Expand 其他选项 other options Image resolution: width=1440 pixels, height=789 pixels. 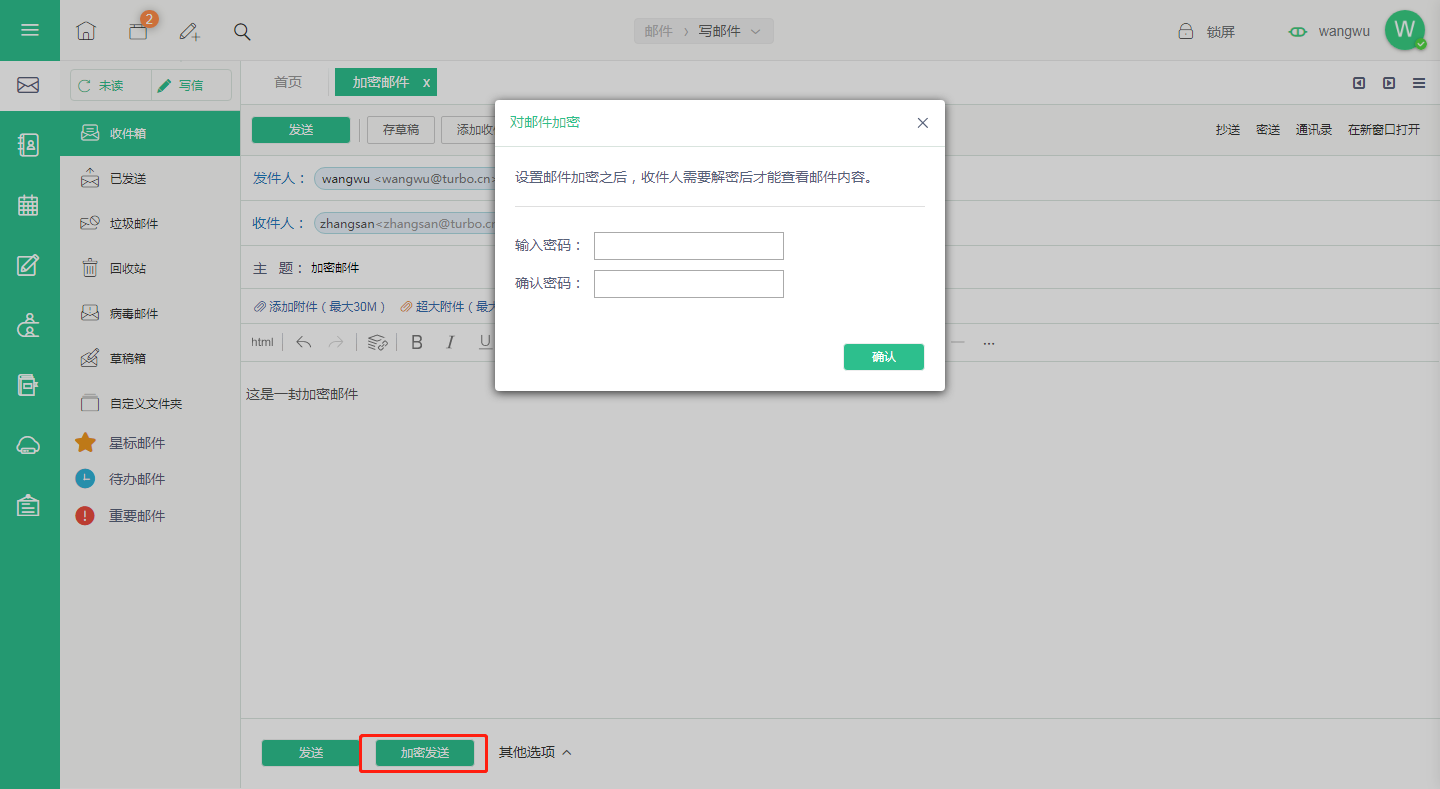tap(535, 752)
